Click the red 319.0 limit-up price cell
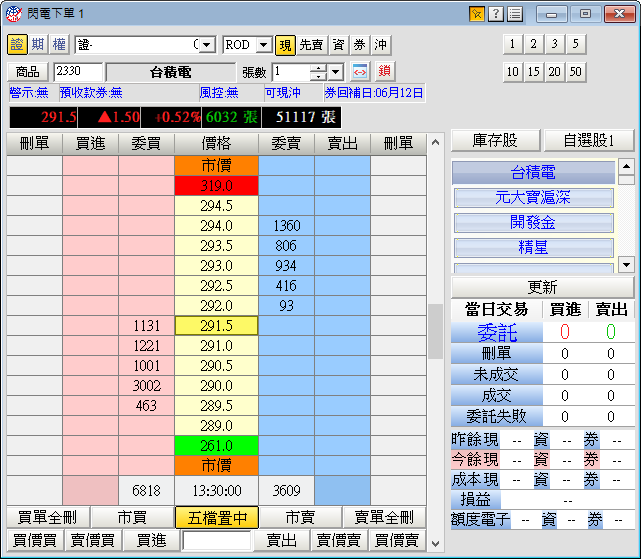Image resolution: width=641 pixels, height=559 pixels. point(216,185)
